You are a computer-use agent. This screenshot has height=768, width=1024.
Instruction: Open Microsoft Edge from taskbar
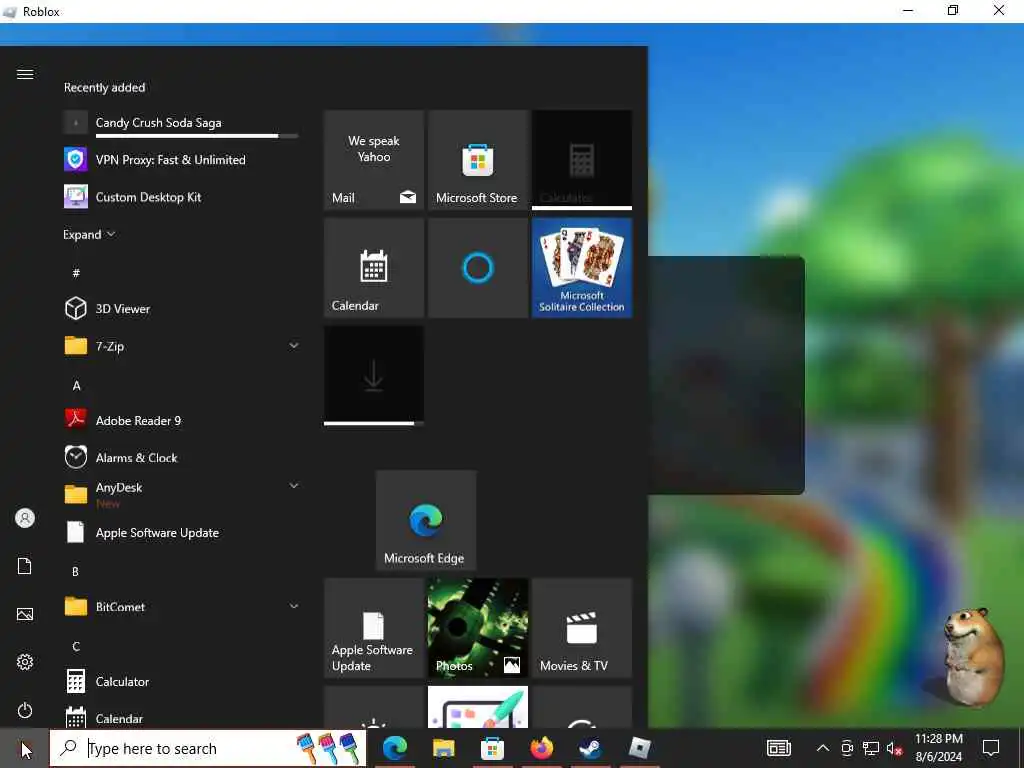(394, 748)
